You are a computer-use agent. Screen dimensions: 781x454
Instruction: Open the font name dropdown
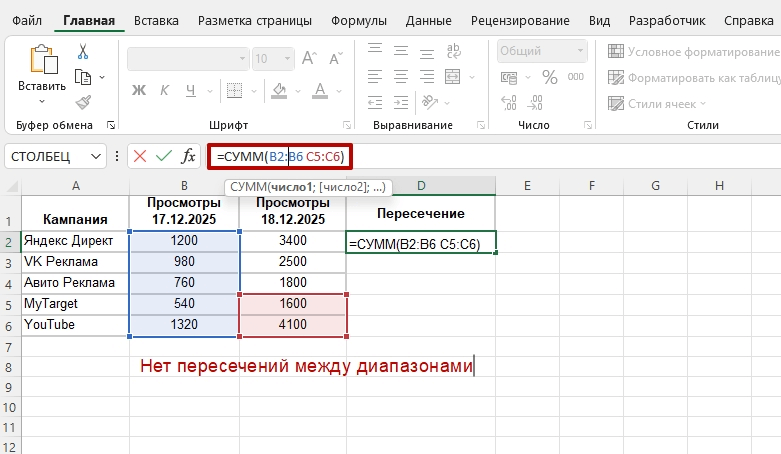[x=242, y=59]
